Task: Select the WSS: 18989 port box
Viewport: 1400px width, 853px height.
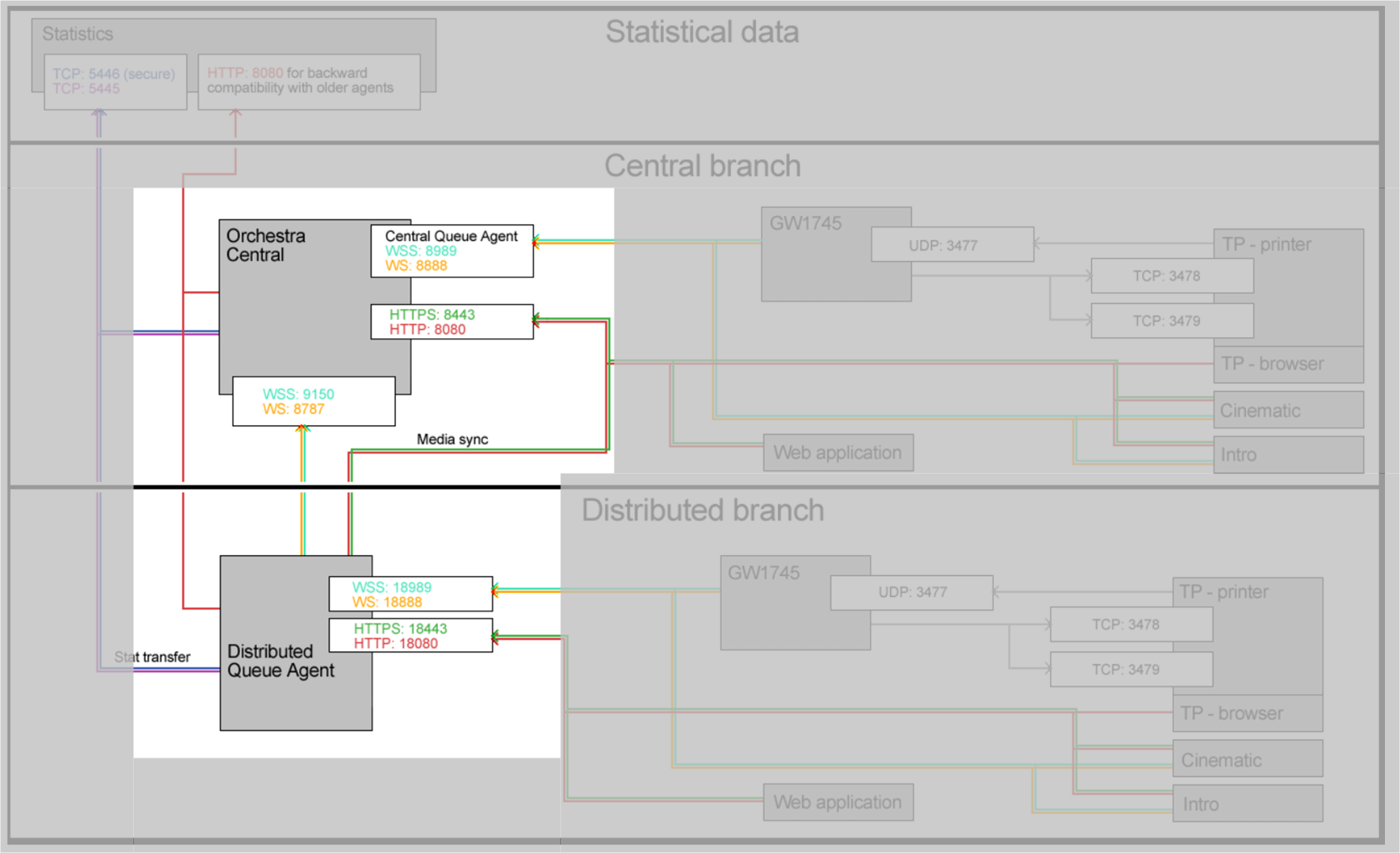Action: tap(410, 594)
